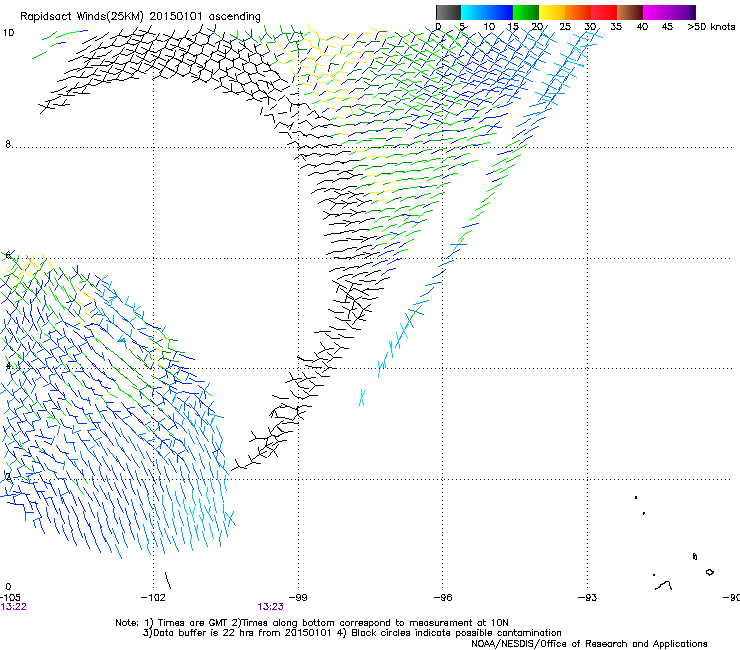
Task: Click the diamond-shaped island outline at lower right
Action: pyautogui.click(x=709, y=572)
